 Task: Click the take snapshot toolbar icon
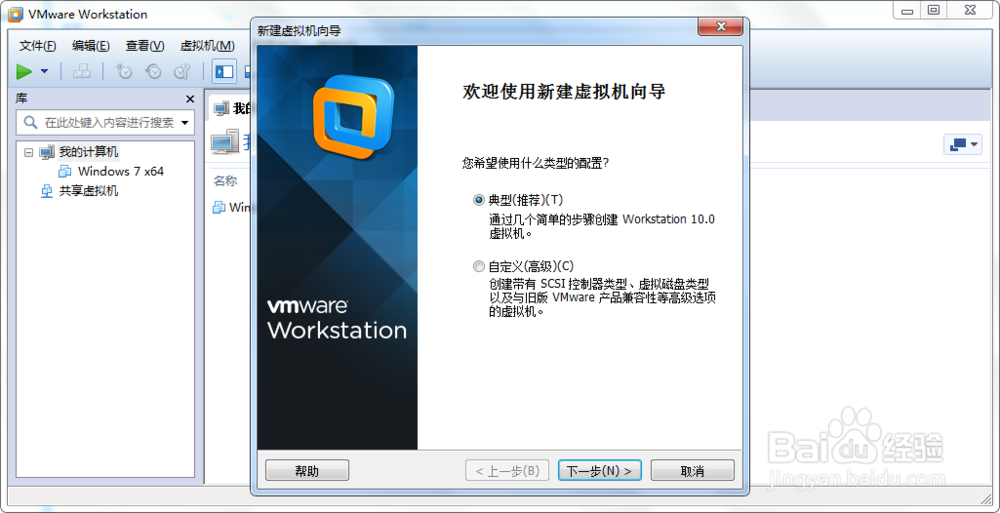coord(124,71)
